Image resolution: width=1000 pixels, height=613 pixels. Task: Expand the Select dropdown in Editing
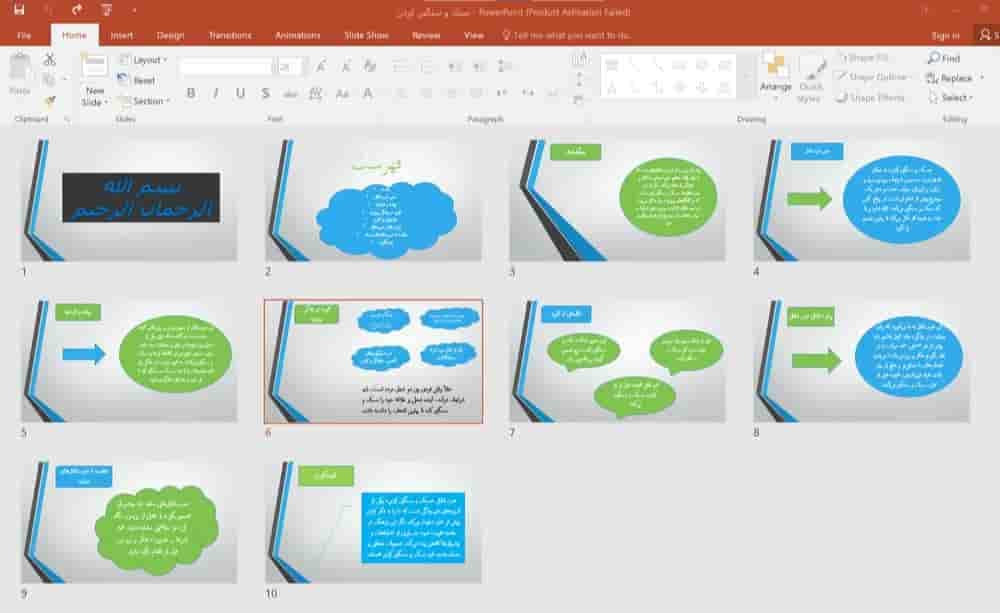click(x=951, y=98)
